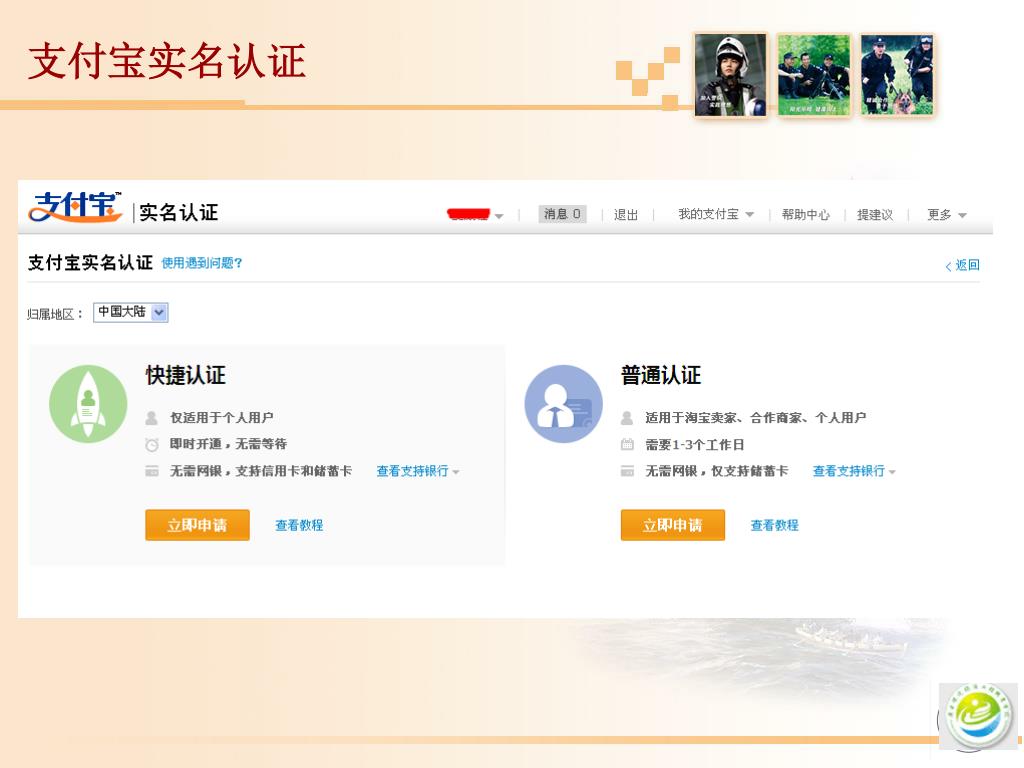This screenshot has height=768, width=1024.
Task: Expand 查看支持银行 under 快捷认证
Action: click(418, 471)
